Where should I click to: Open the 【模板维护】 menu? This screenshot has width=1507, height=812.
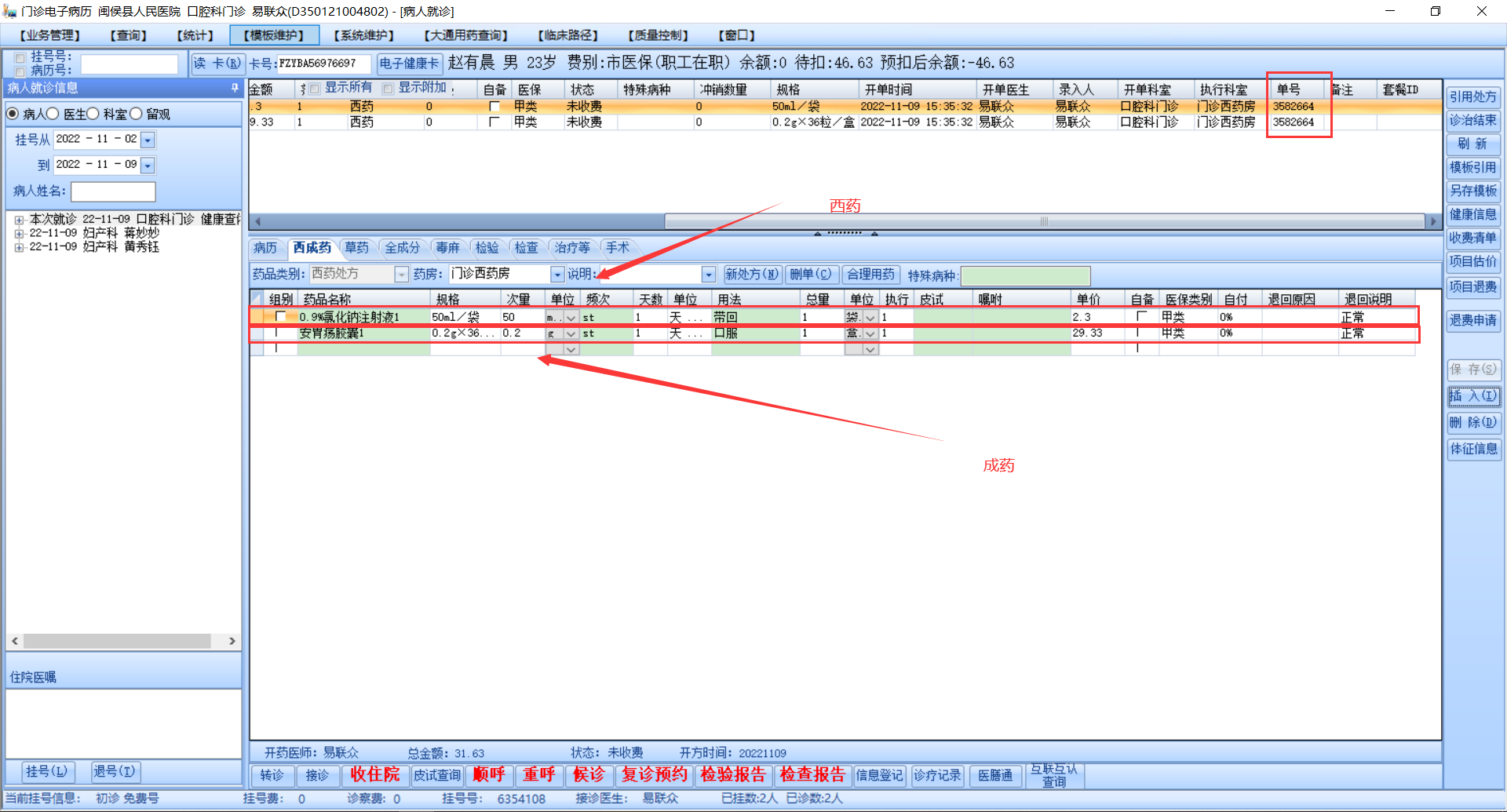pos(274,35)
